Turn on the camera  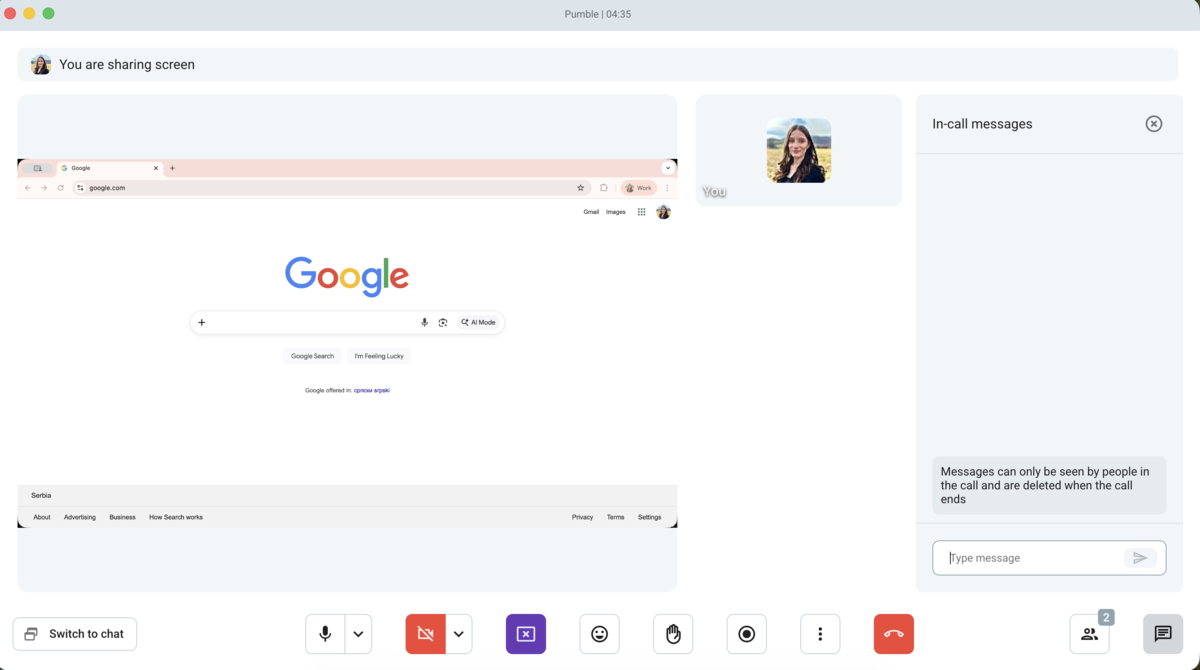425,634
